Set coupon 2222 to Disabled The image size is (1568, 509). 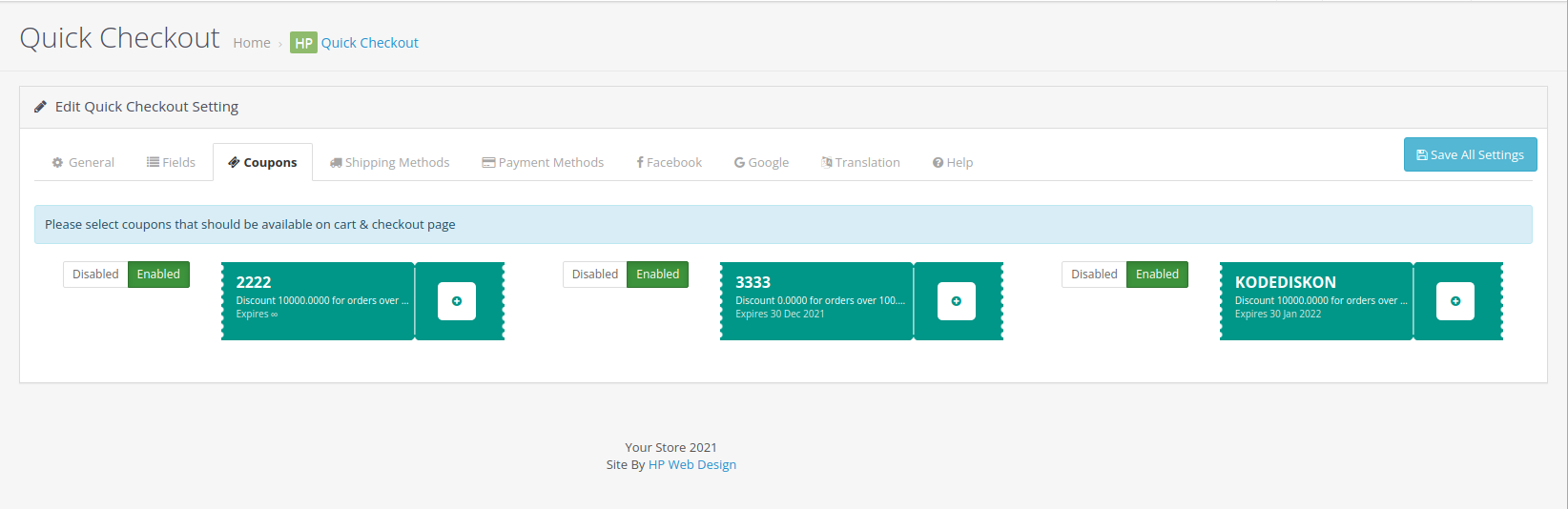click(95, 275)
